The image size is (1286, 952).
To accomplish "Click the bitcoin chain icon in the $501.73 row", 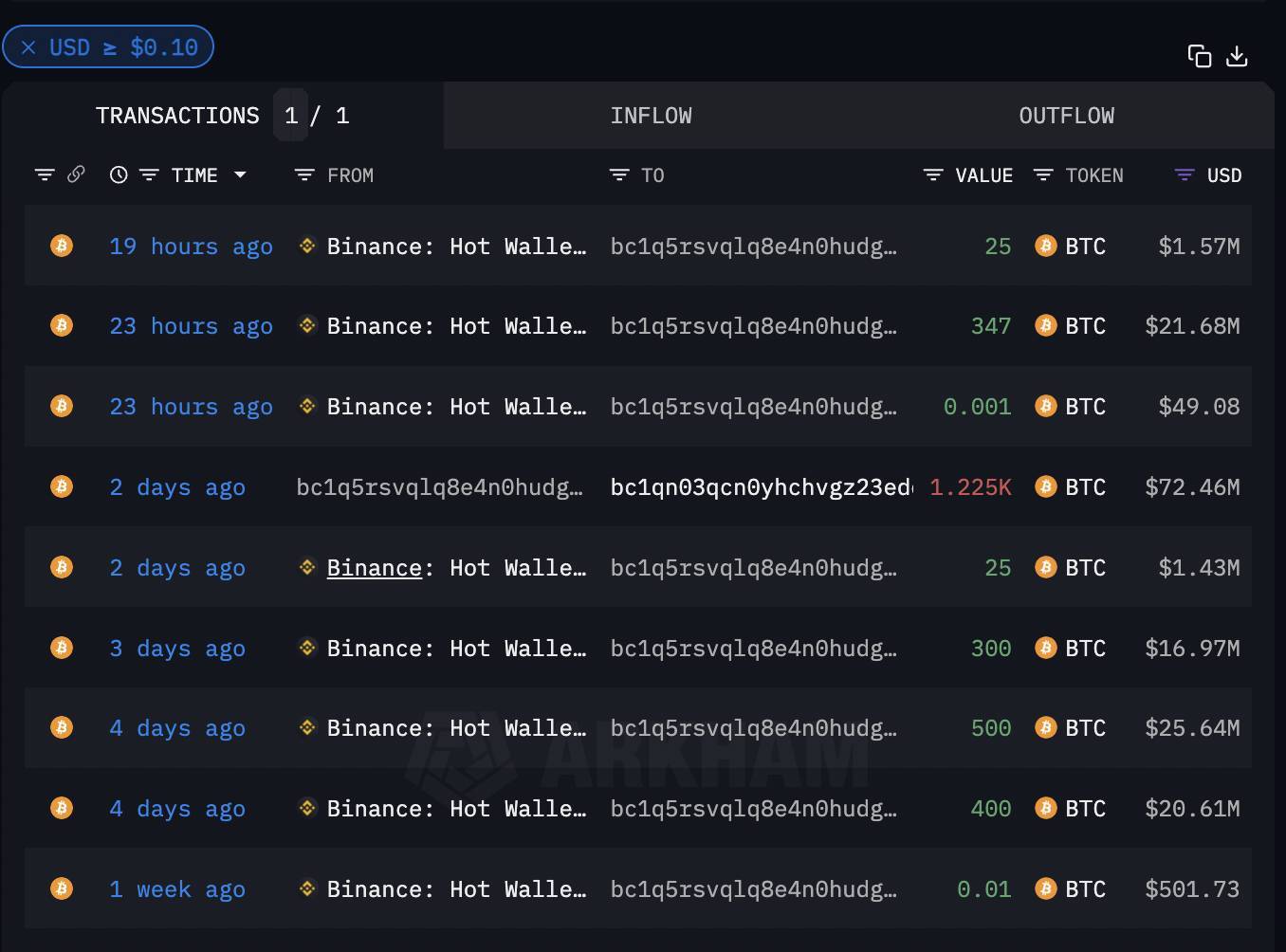I will [x=62, y=888].
